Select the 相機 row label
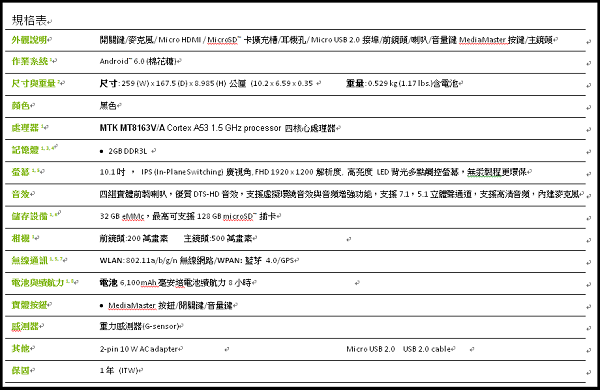Image resolution: width=600 pixels, height=390 pixels. [x=21, y=238]
